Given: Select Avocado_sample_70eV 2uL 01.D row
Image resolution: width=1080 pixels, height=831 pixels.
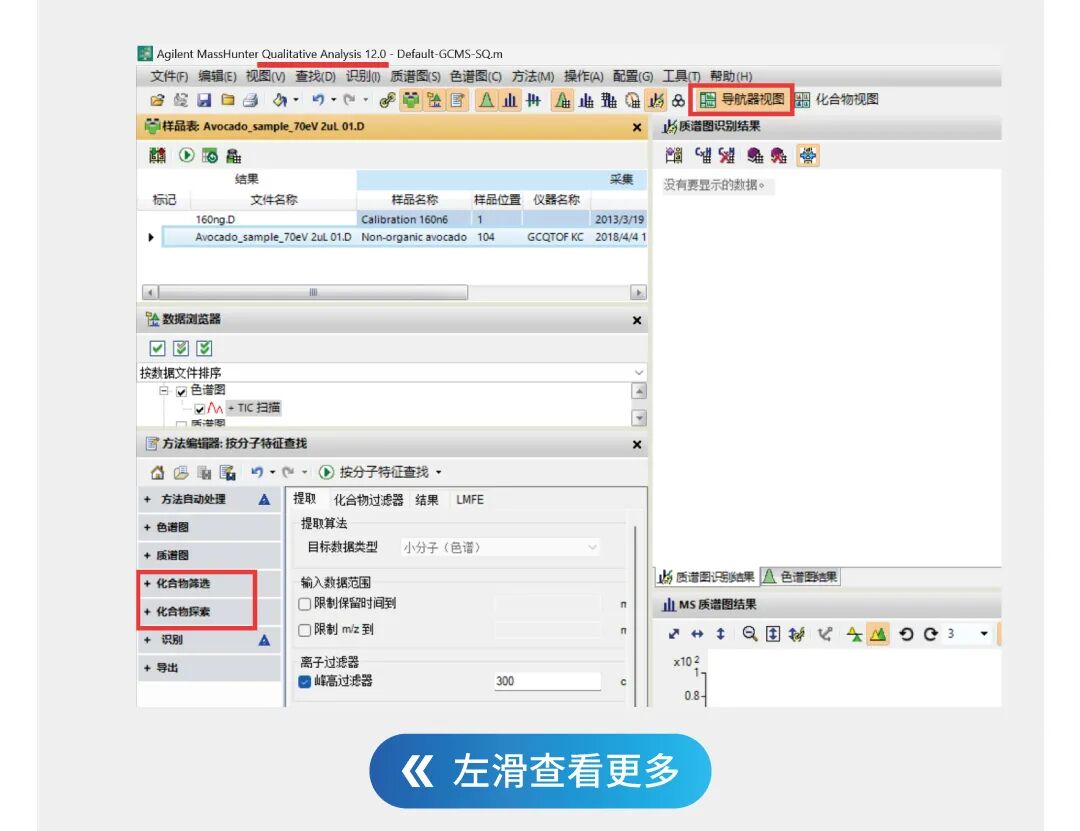Looking at the screenshot, I should pyautogui.click(x=404, y=237).
